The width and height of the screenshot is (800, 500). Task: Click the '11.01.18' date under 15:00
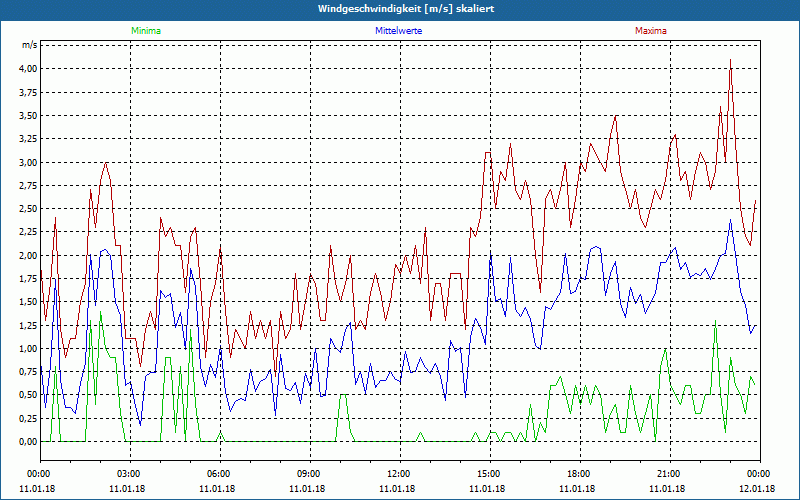click(487, 488)
